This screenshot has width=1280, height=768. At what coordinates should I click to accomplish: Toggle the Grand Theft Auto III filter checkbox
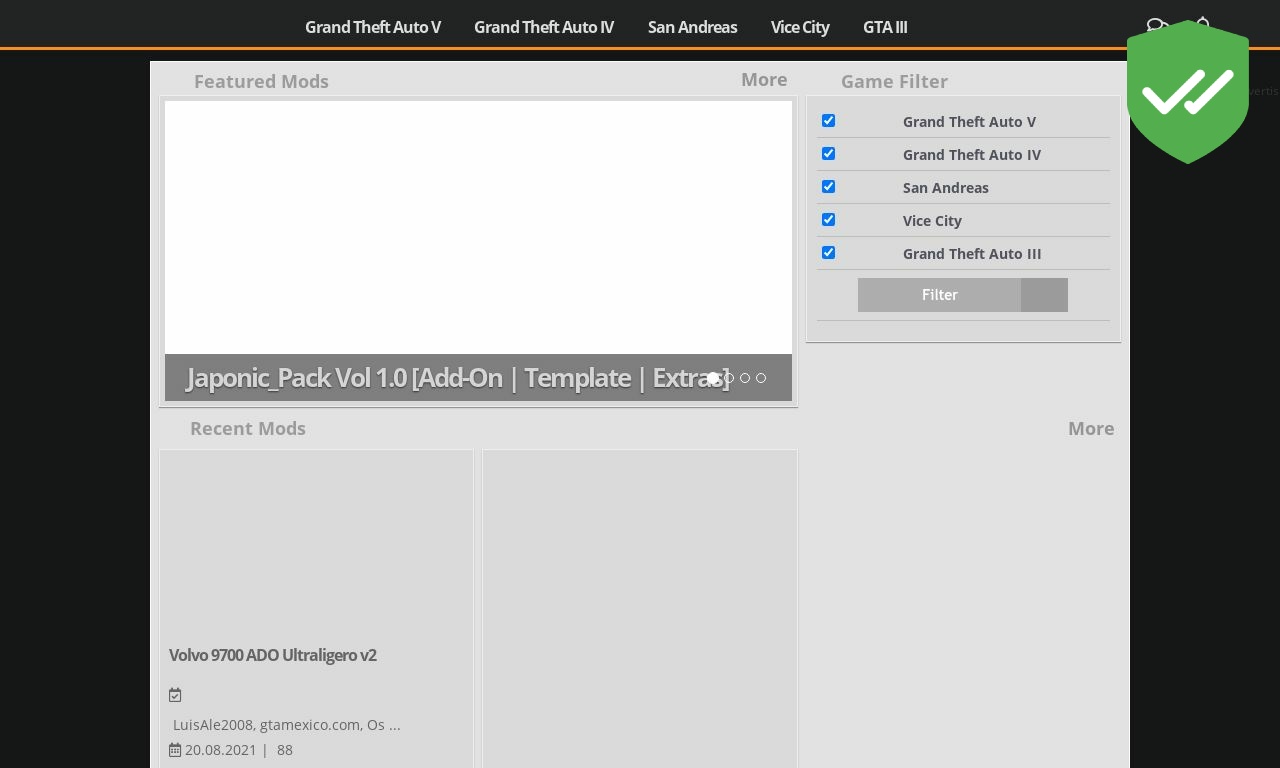[828, 253]
